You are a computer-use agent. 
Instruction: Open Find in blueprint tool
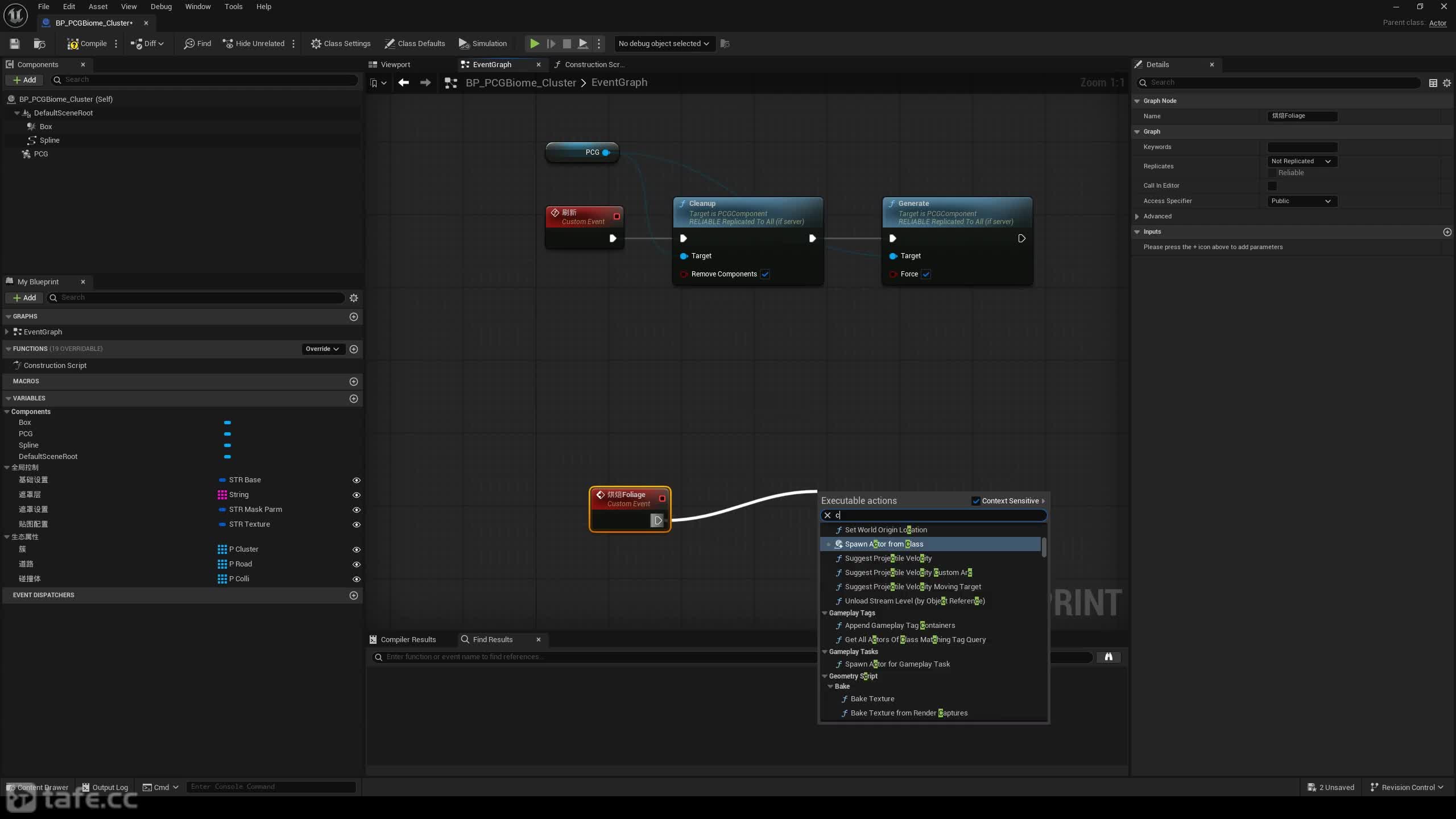coord(197,43)
